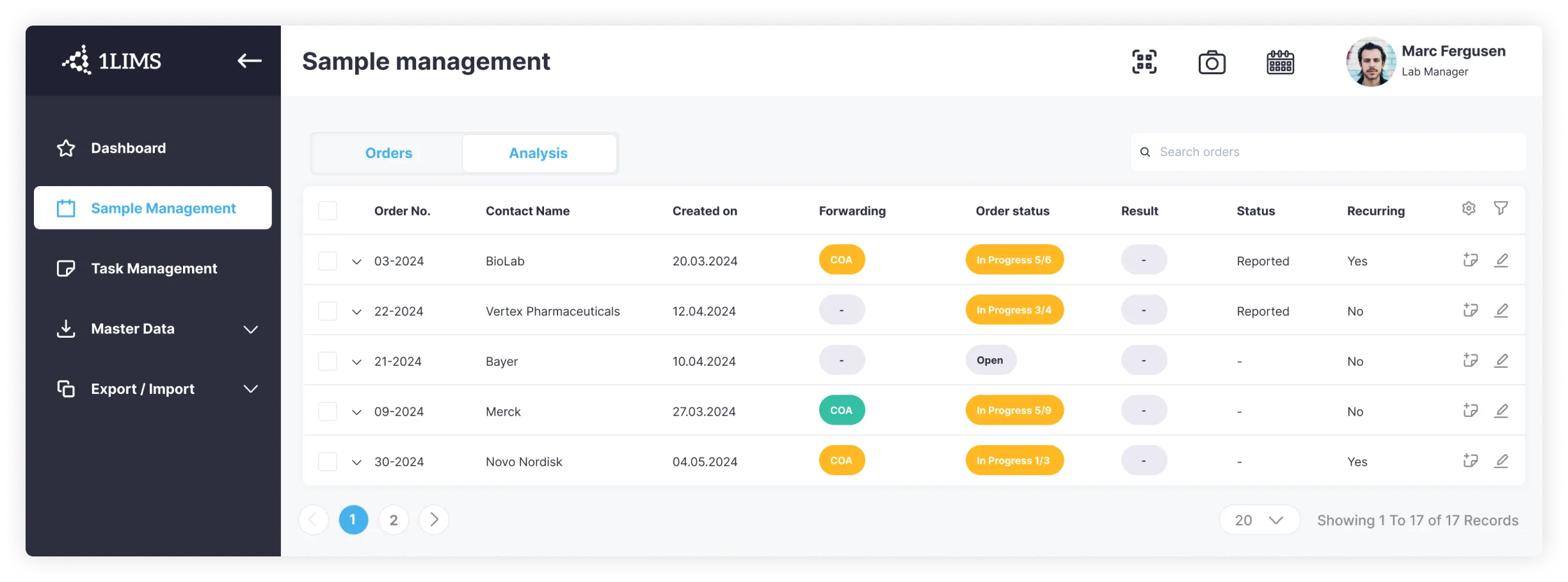Go to page 2 of the results
1568x582 pixels.
(394, 520)
